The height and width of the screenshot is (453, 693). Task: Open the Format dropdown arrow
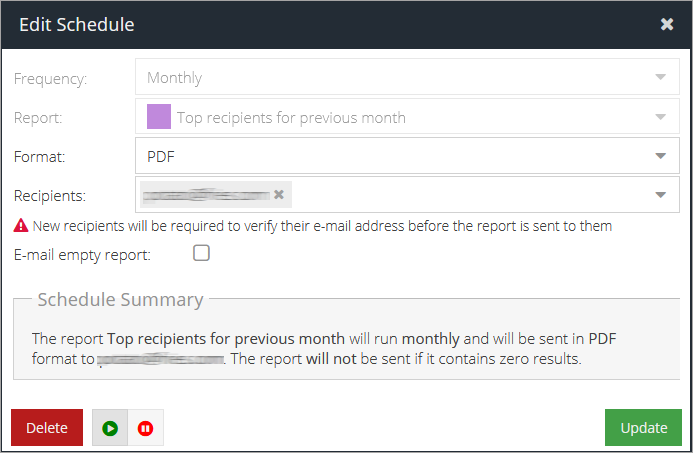660,156
